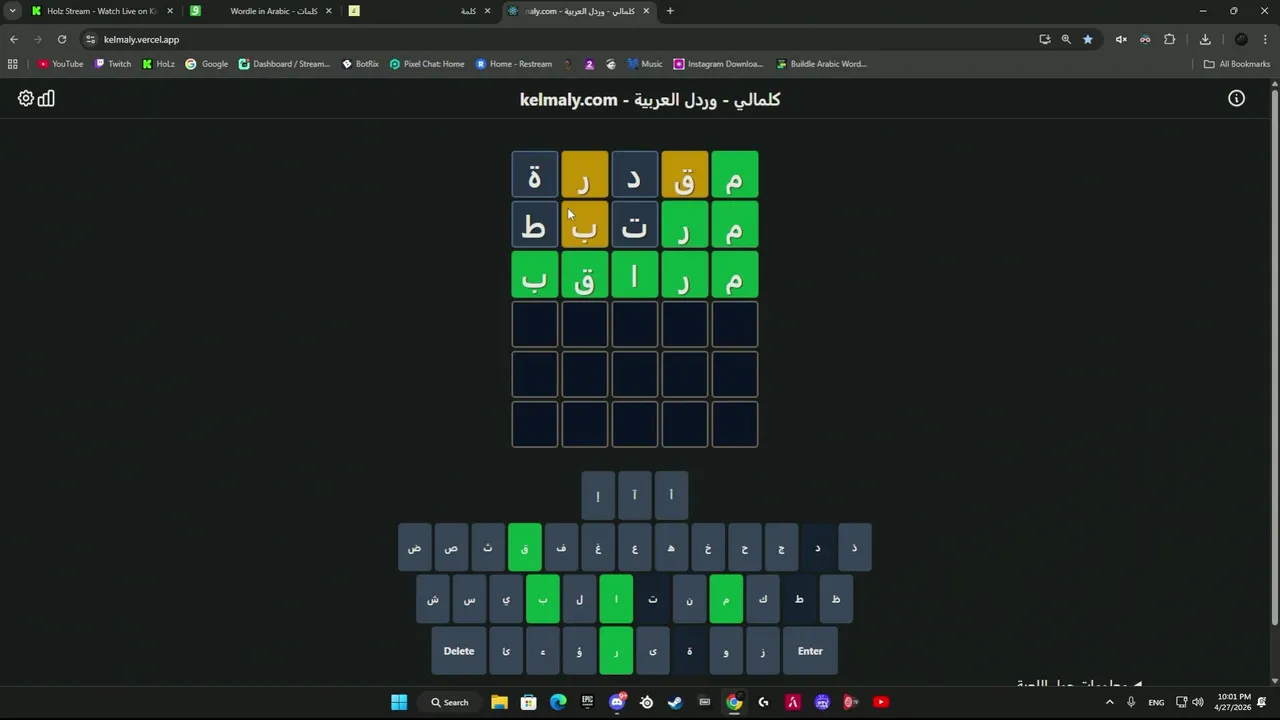Image resolution: width=1280 pixels, height=720 pixels.
Task: Open All Bookmarks folder
Action: [x=1237, y=64]
